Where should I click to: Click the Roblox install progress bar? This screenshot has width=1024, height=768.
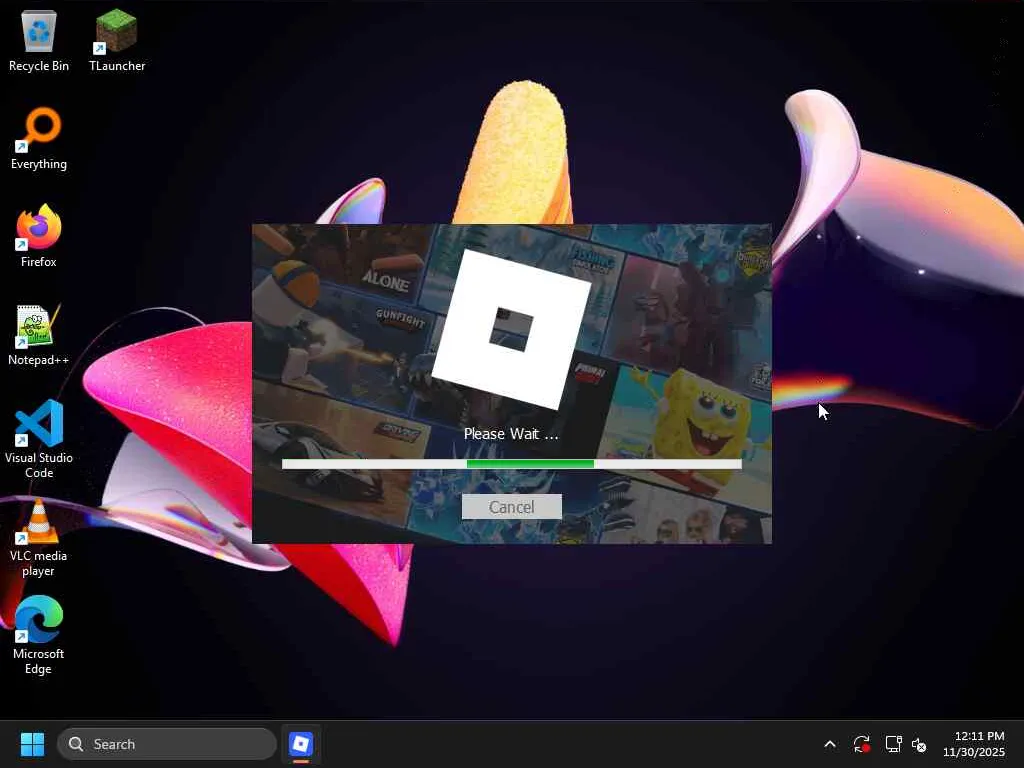[511, 464]
